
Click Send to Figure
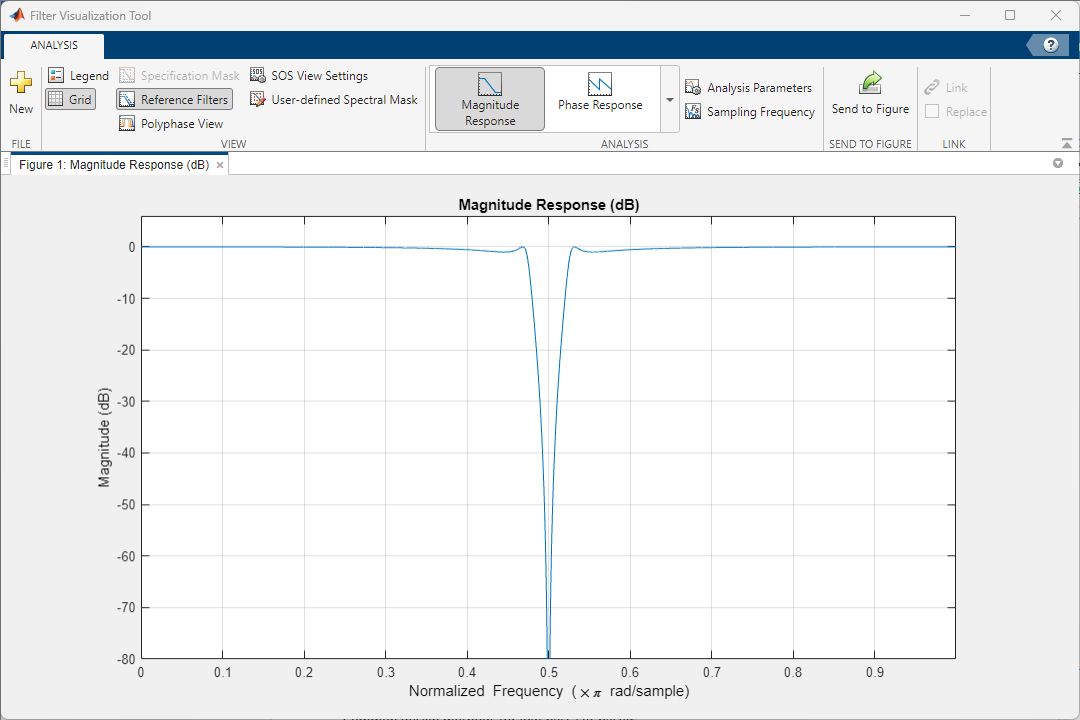click(x=870, y=94)
